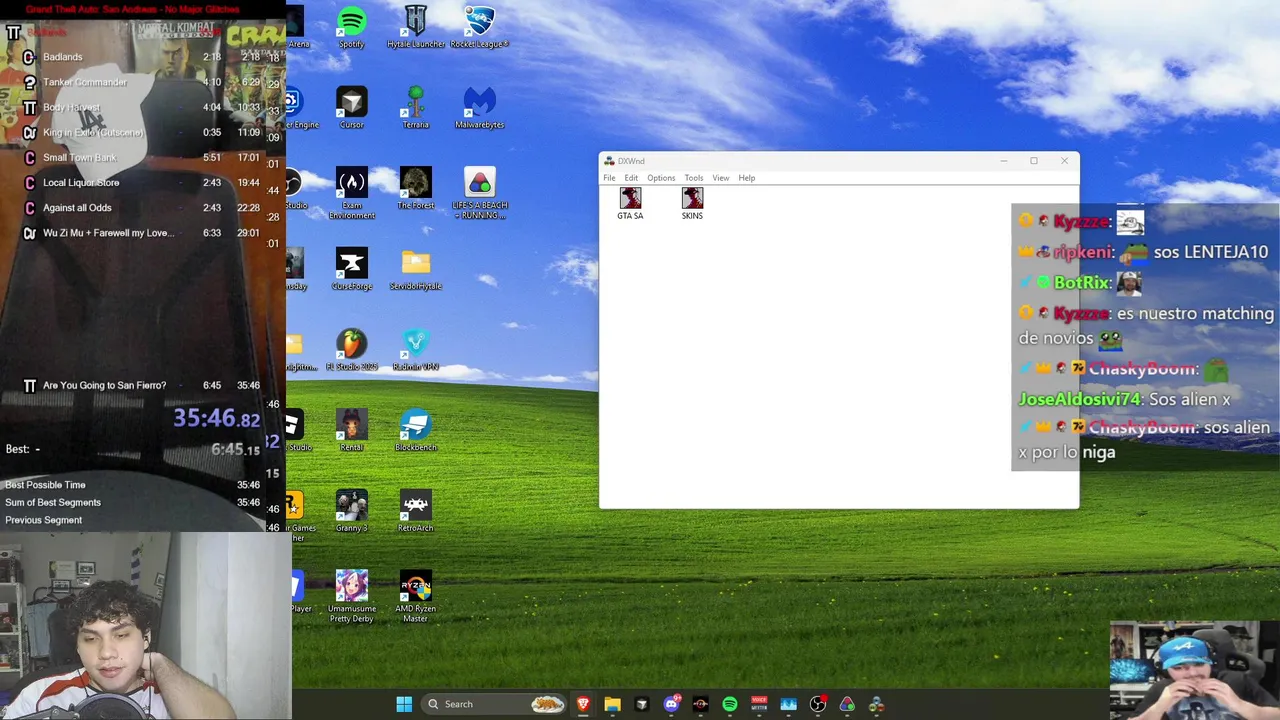Launch Terraria from the desktop

point(415,108)
